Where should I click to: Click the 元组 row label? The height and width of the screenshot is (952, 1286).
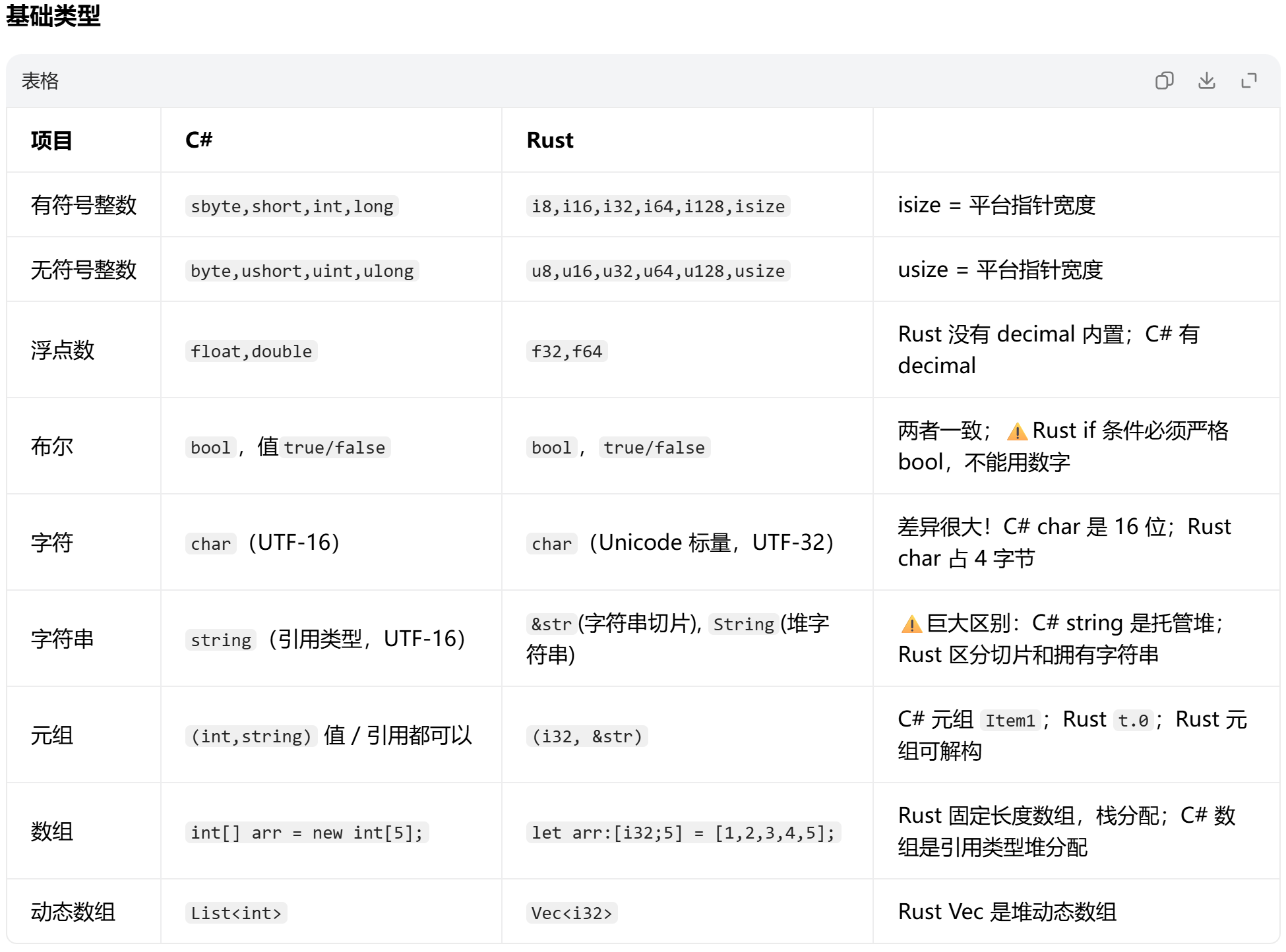click(51, 735)
